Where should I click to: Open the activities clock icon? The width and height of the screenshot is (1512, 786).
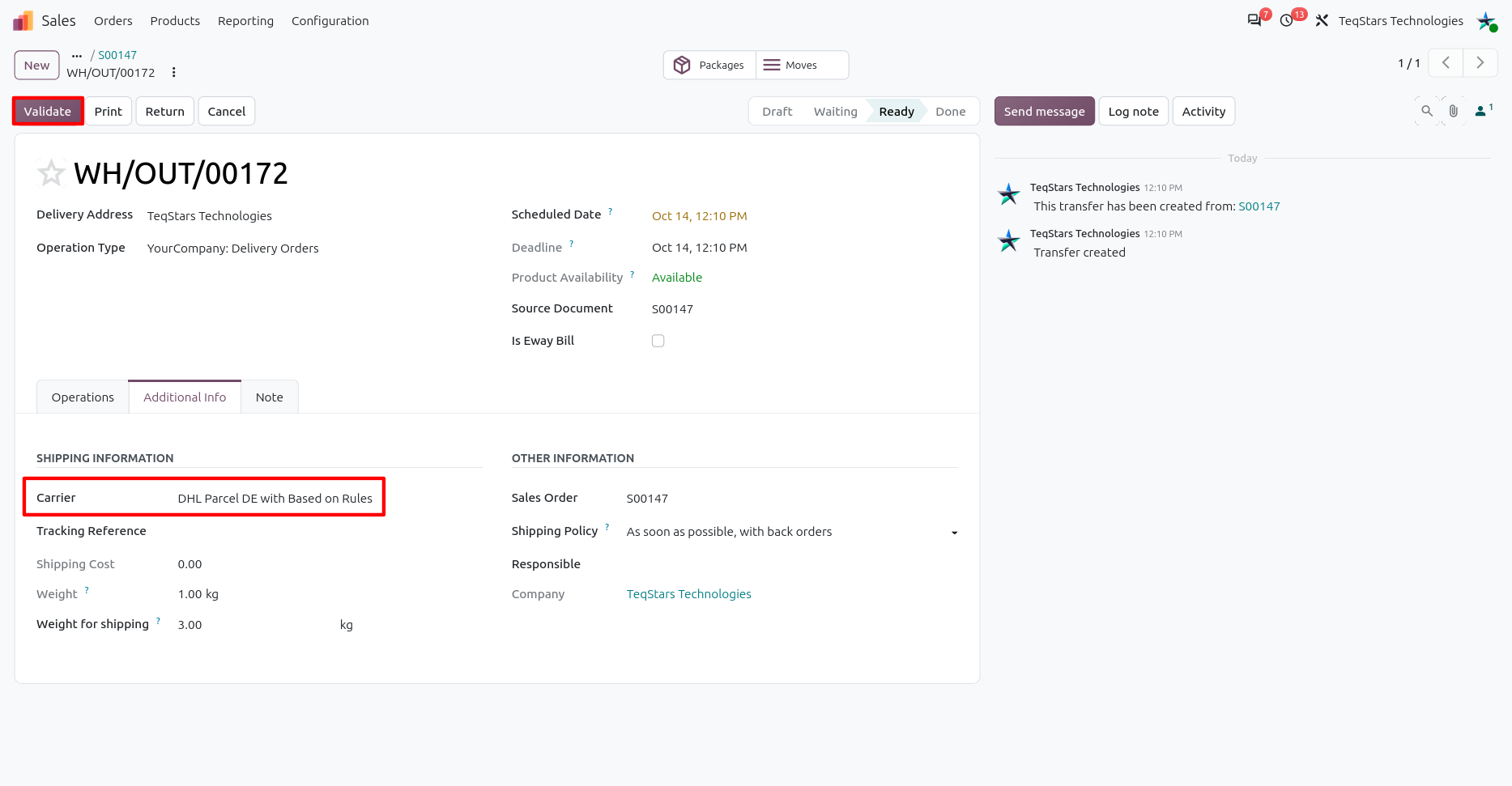(1287, 20)
